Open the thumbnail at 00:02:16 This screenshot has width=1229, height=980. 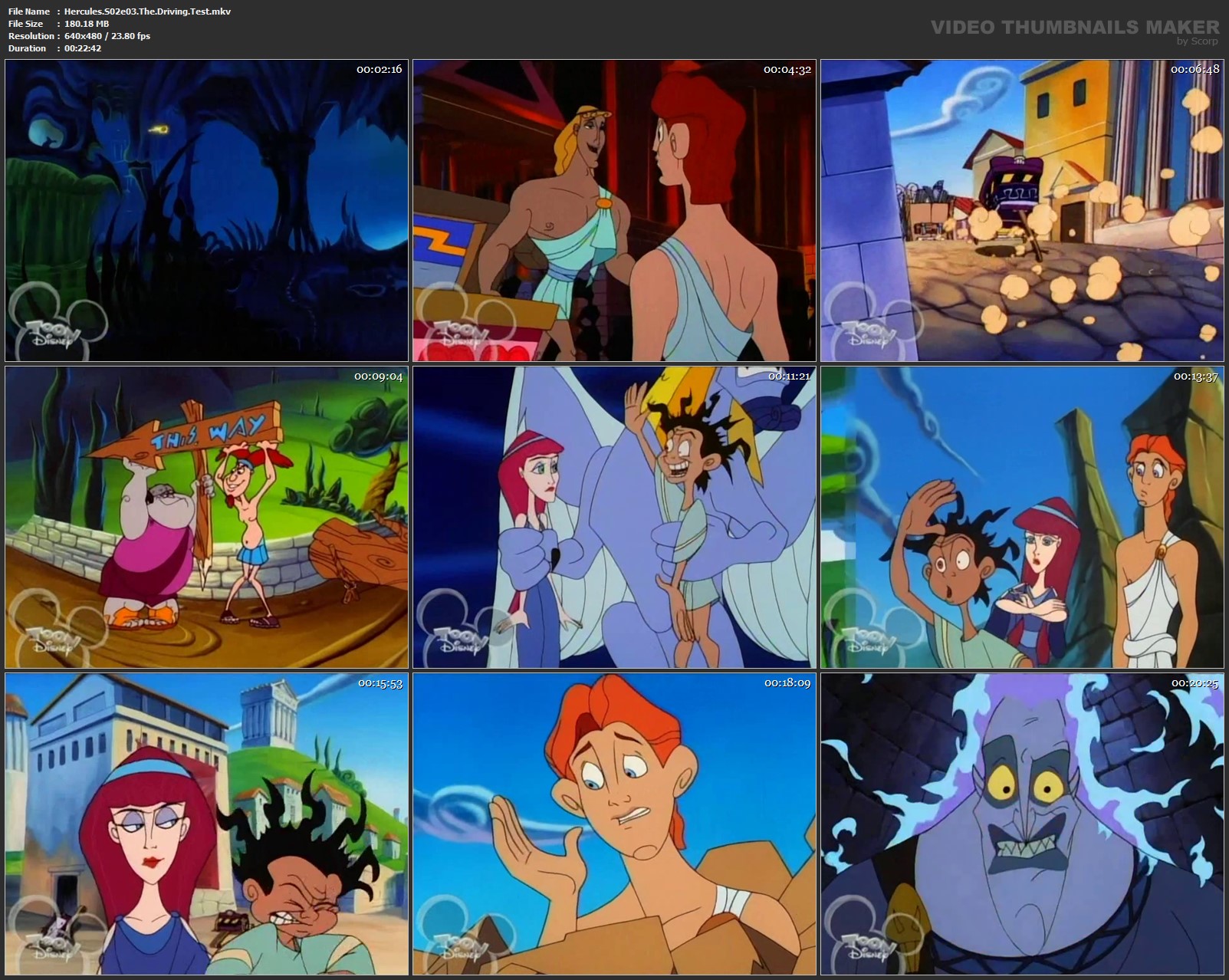click(x=207, y=210)
